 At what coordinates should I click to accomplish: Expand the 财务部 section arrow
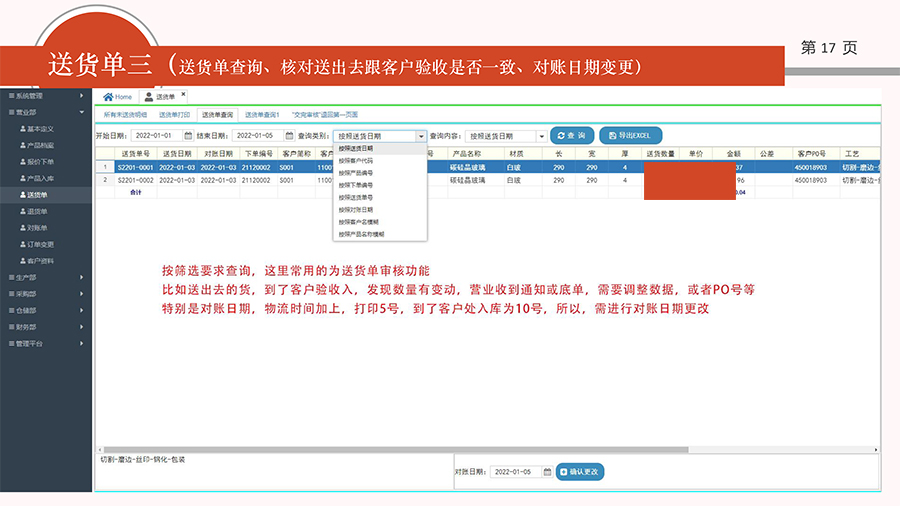[x=82, y=327]
